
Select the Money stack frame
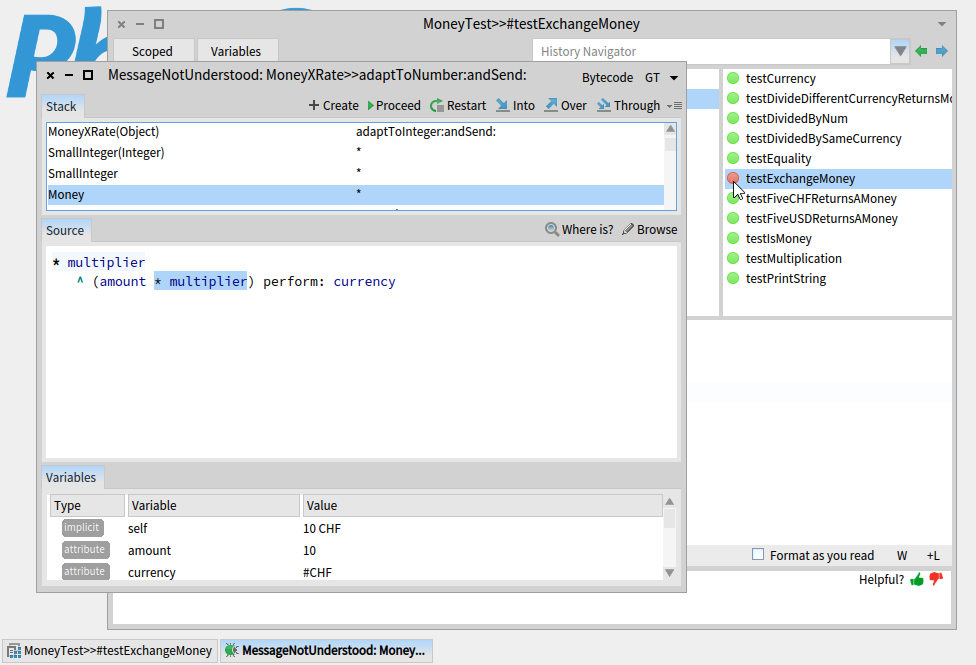pyautogui.click(x=355, y=195)
